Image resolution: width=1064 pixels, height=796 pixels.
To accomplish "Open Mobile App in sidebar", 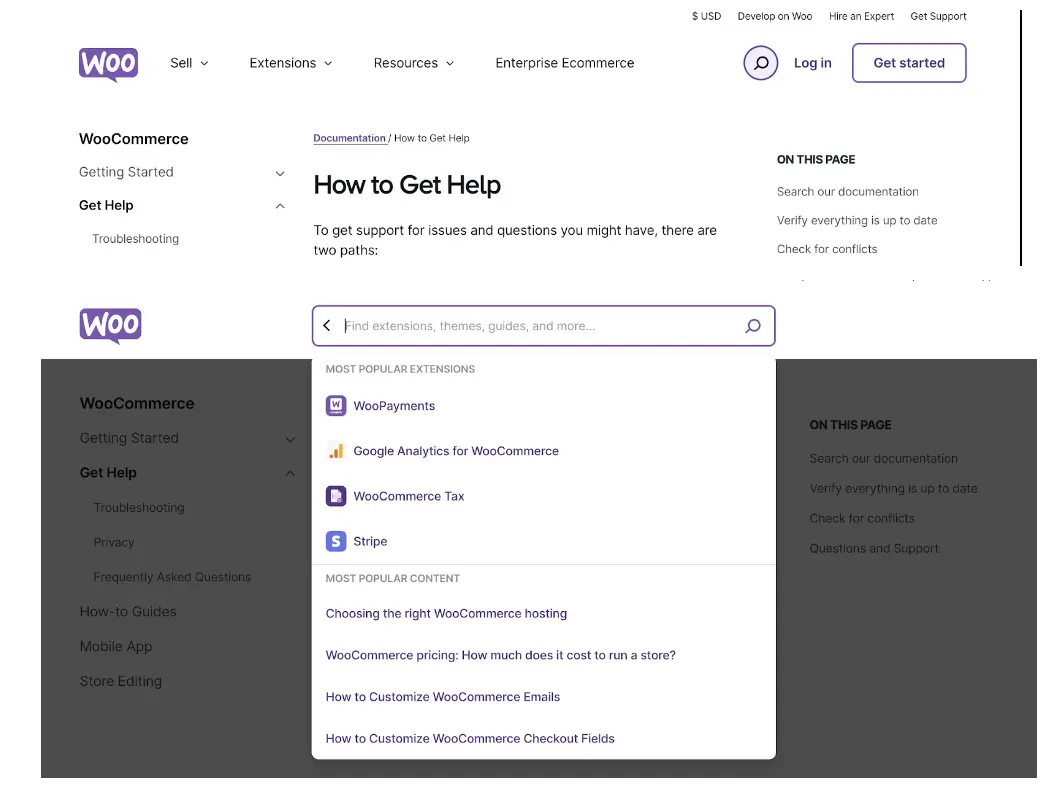I will (116, 647).
